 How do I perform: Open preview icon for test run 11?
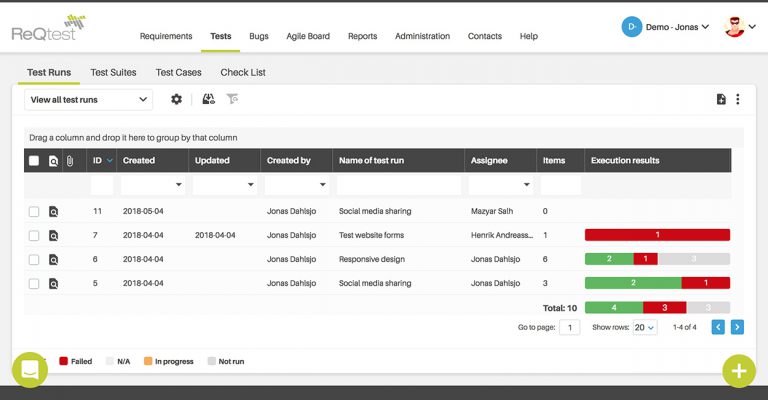tap(53, 212)
